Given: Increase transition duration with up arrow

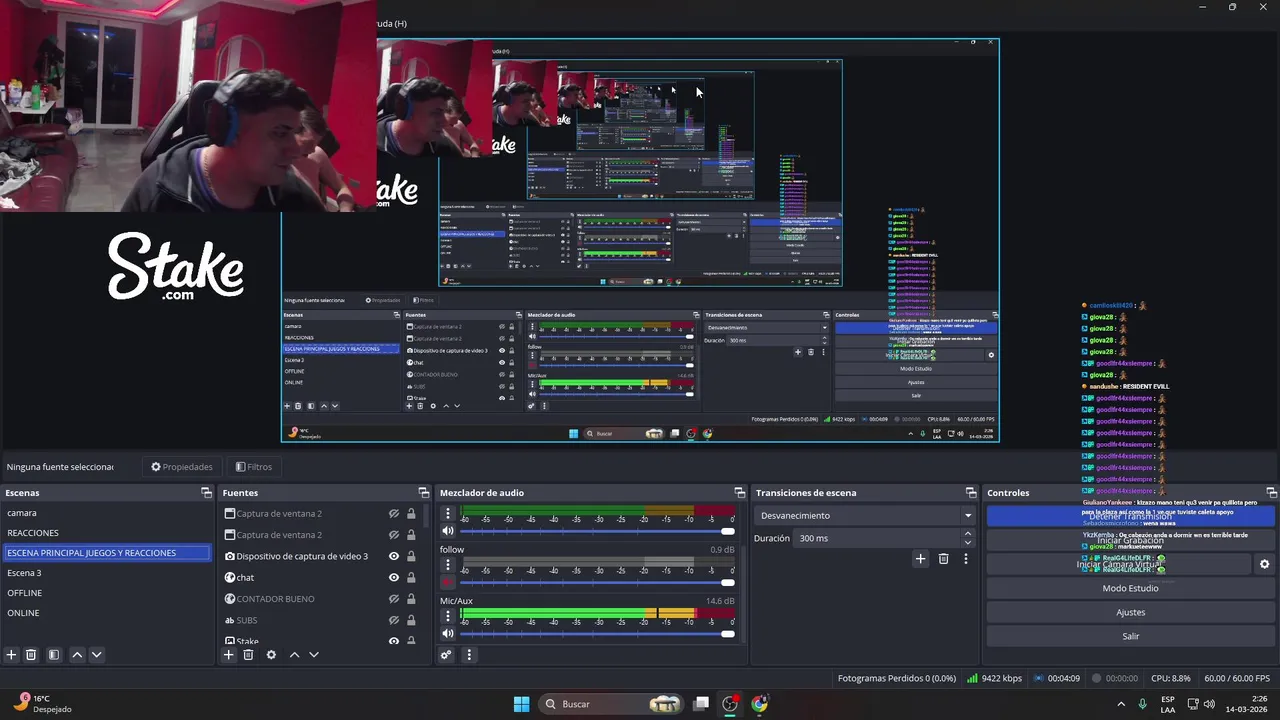Looking at the screenshot, I should pyautogui.click(x=967, y=534).
